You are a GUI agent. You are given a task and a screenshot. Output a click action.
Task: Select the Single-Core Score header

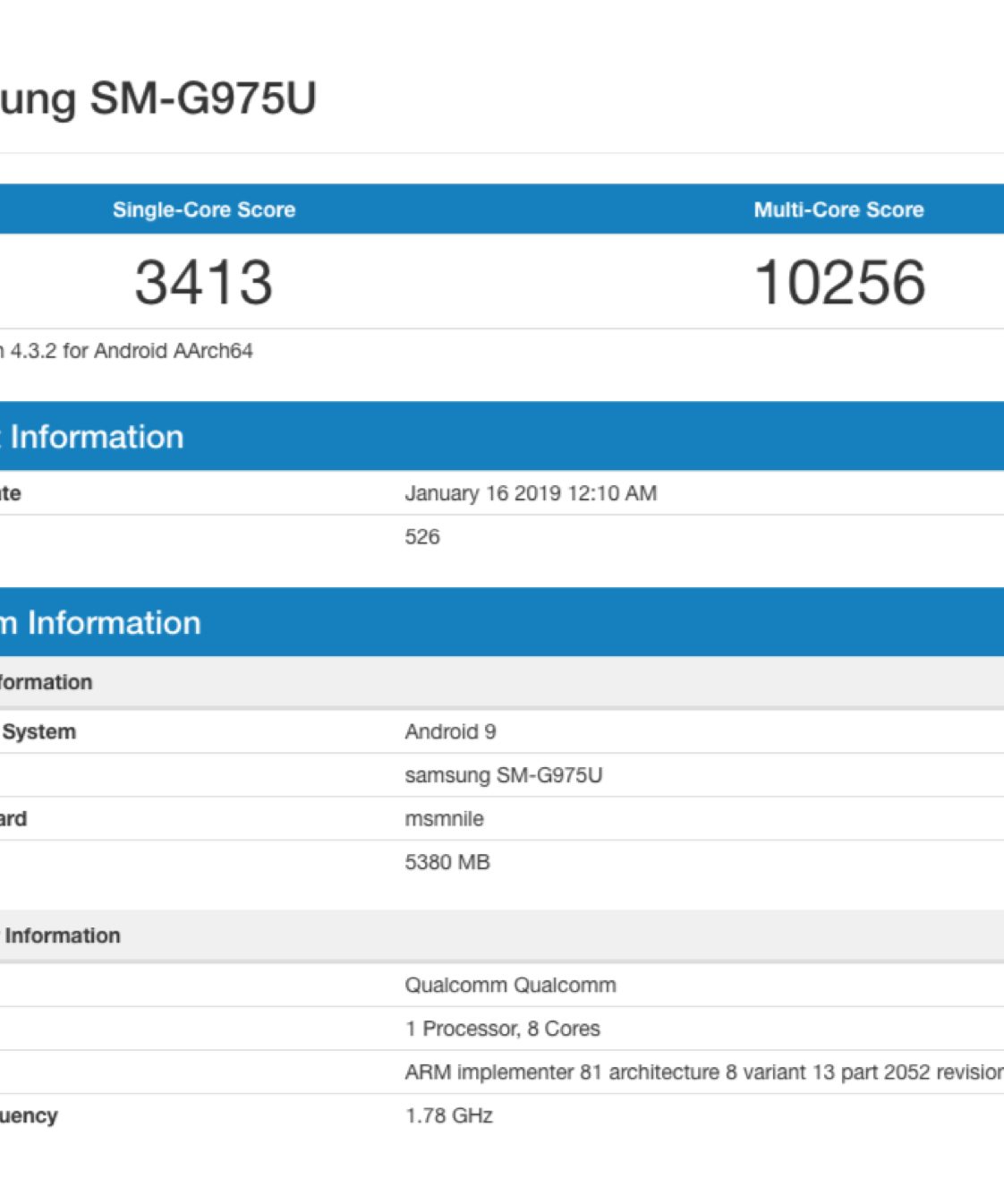click(203, 209)
